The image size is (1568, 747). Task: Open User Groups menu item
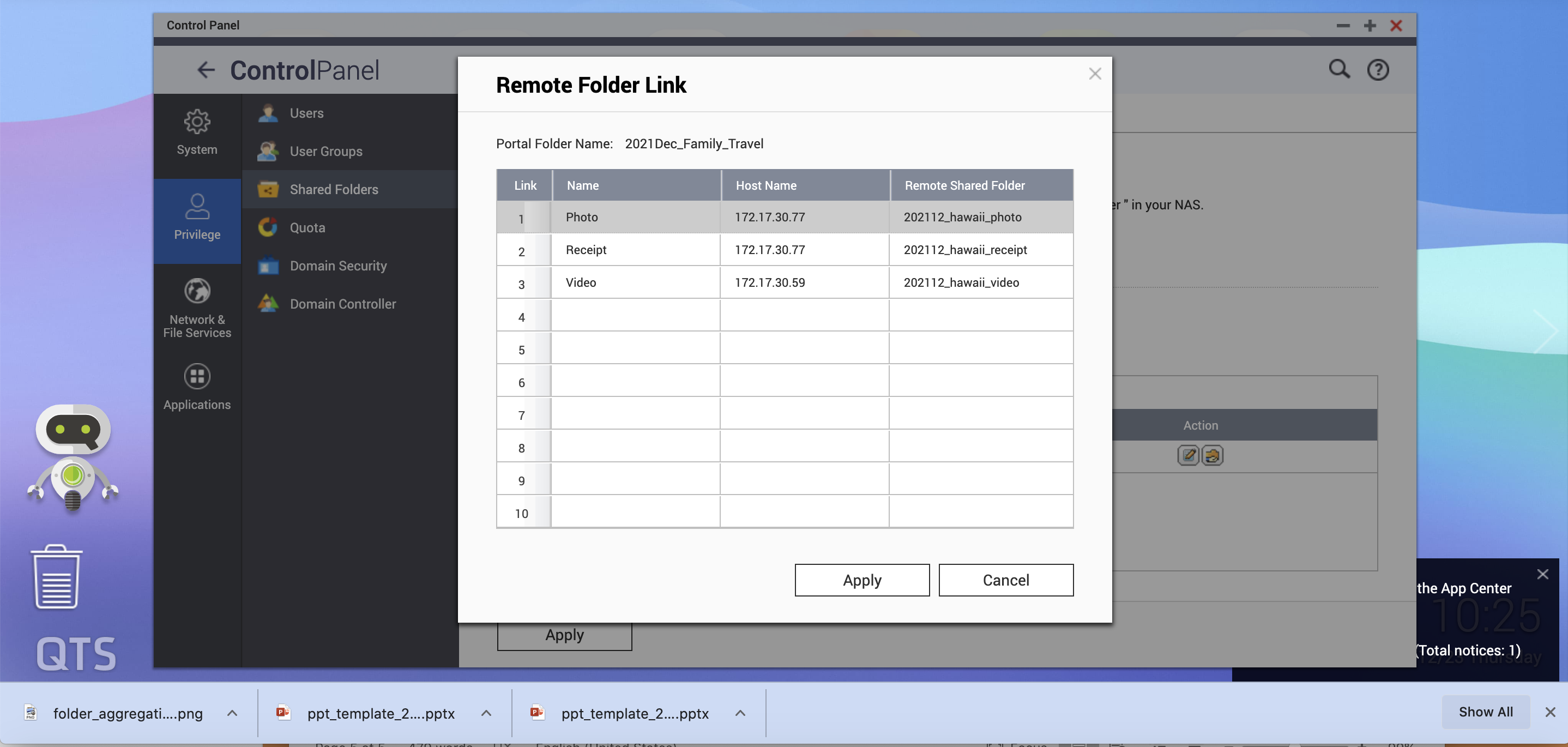[x=350, y=151]
